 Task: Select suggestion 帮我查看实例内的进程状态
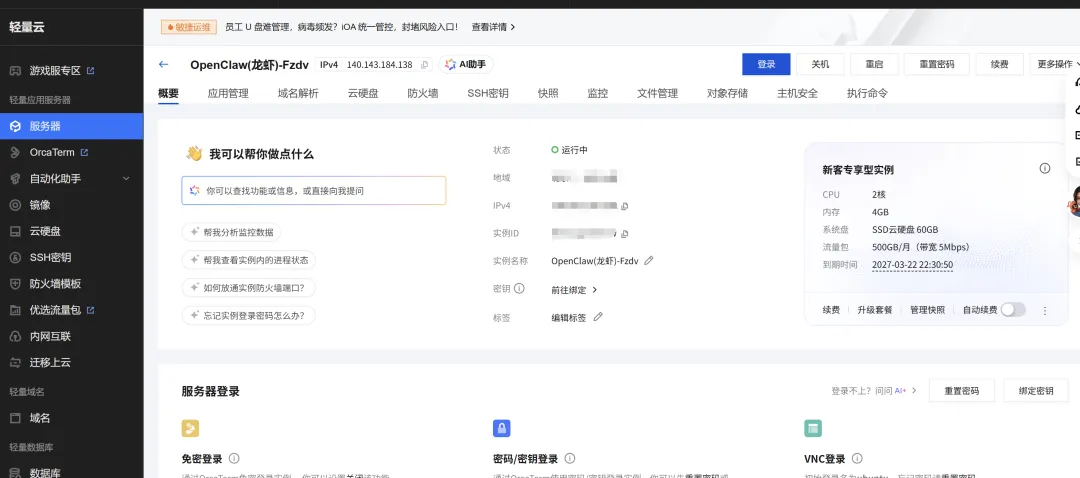[249, 260]
